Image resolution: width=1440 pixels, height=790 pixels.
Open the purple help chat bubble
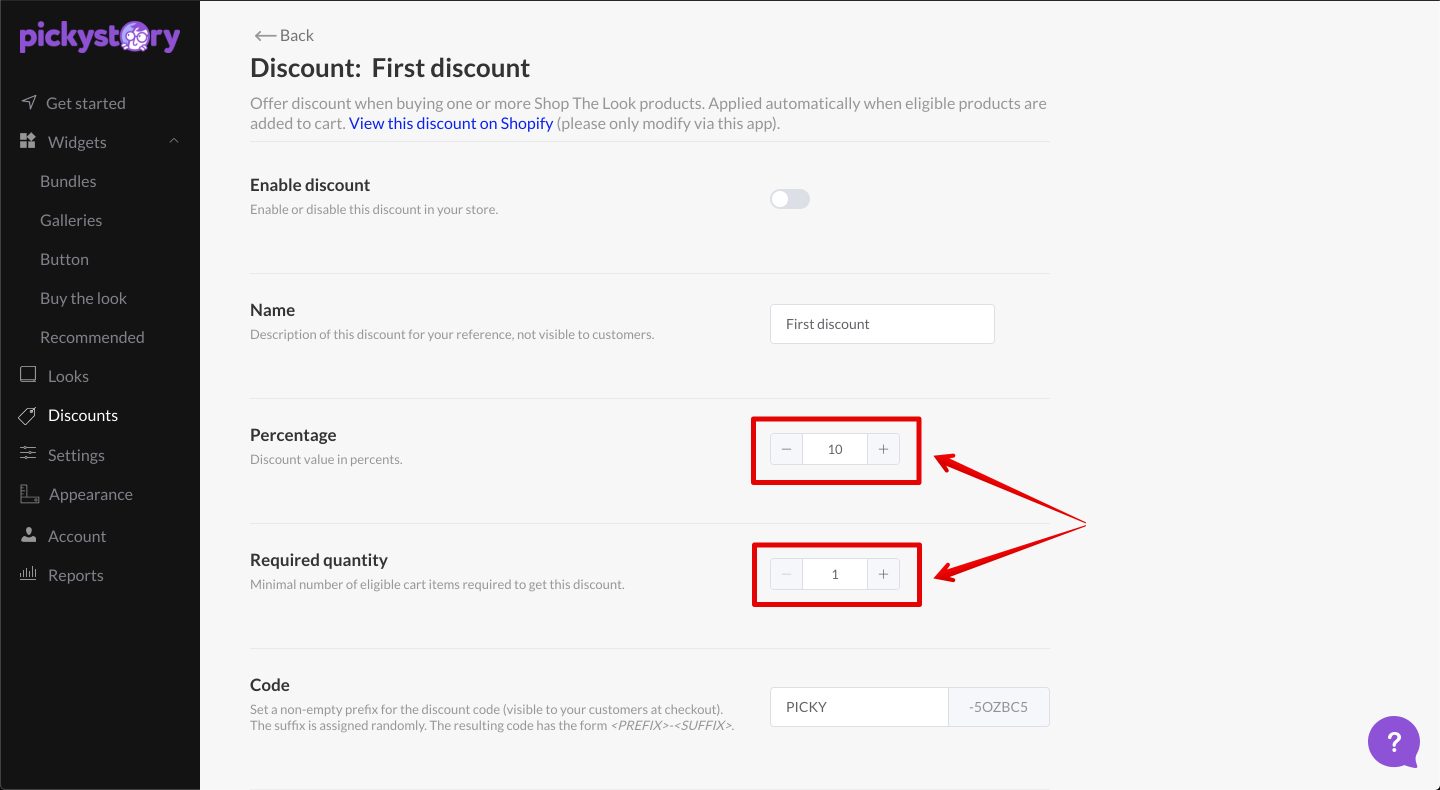click(1394, 742)
